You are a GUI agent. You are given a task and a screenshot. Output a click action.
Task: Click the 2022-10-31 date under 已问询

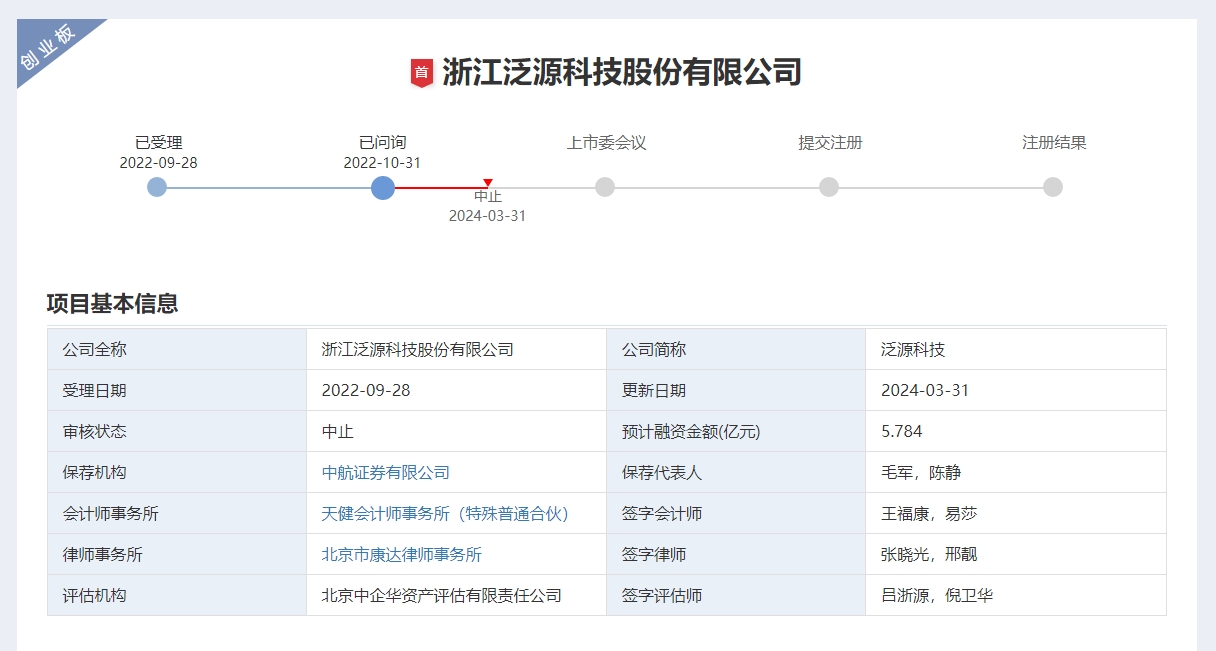(x=383, y=163)
